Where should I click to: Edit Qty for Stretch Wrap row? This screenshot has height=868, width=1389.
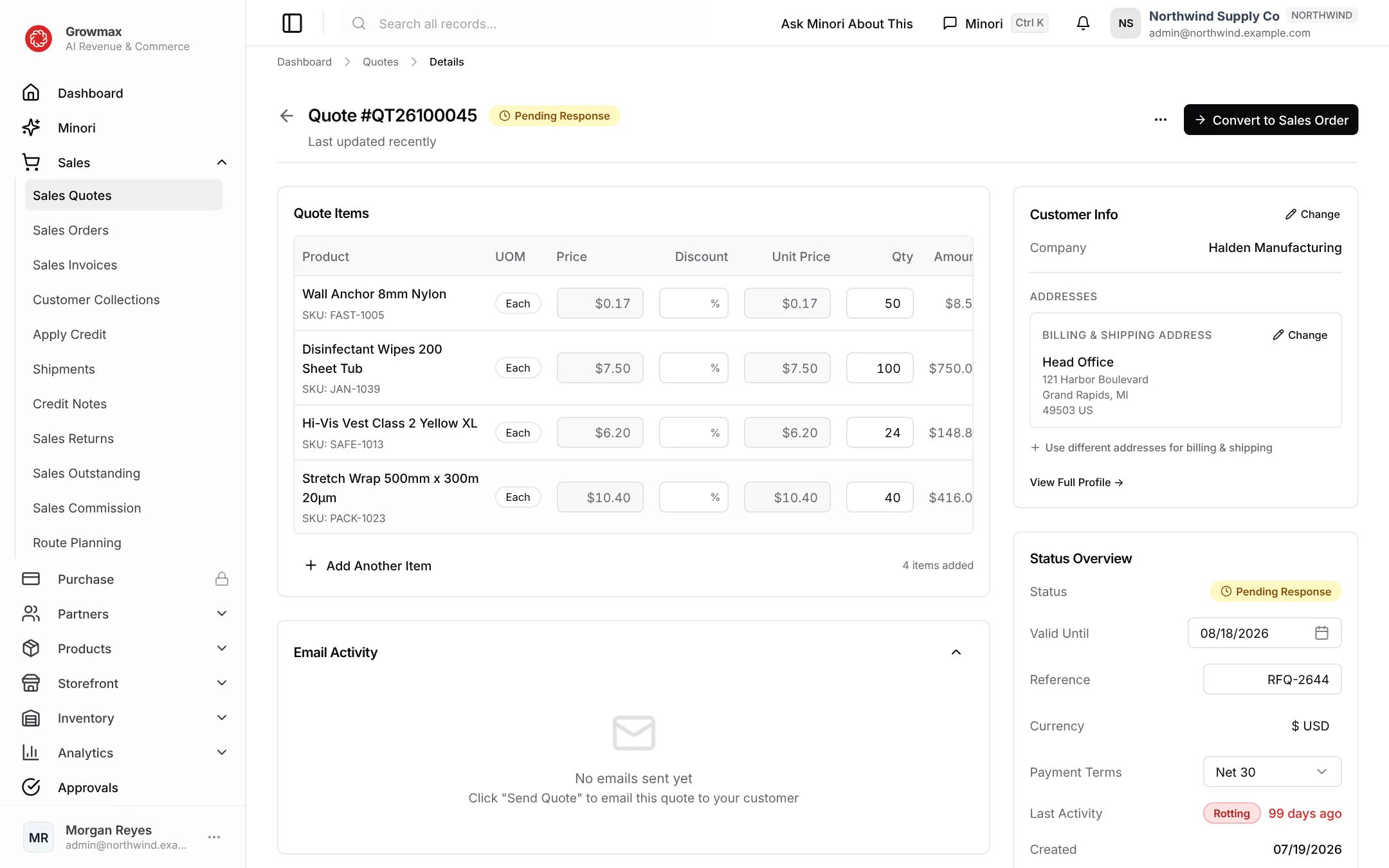[x=880, y=497]
